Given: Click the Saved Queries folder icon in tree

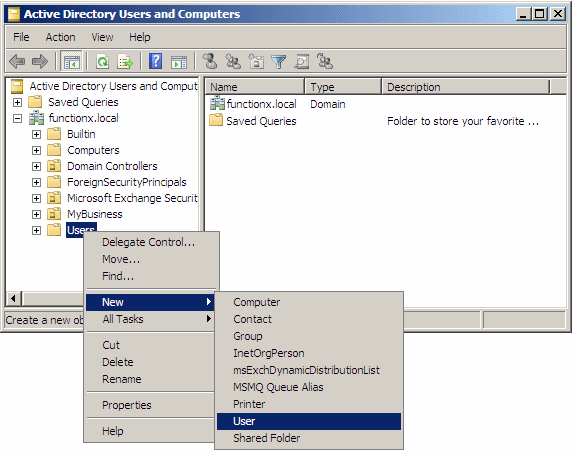Looking at the screenshot, I should [x=35, y=102].
